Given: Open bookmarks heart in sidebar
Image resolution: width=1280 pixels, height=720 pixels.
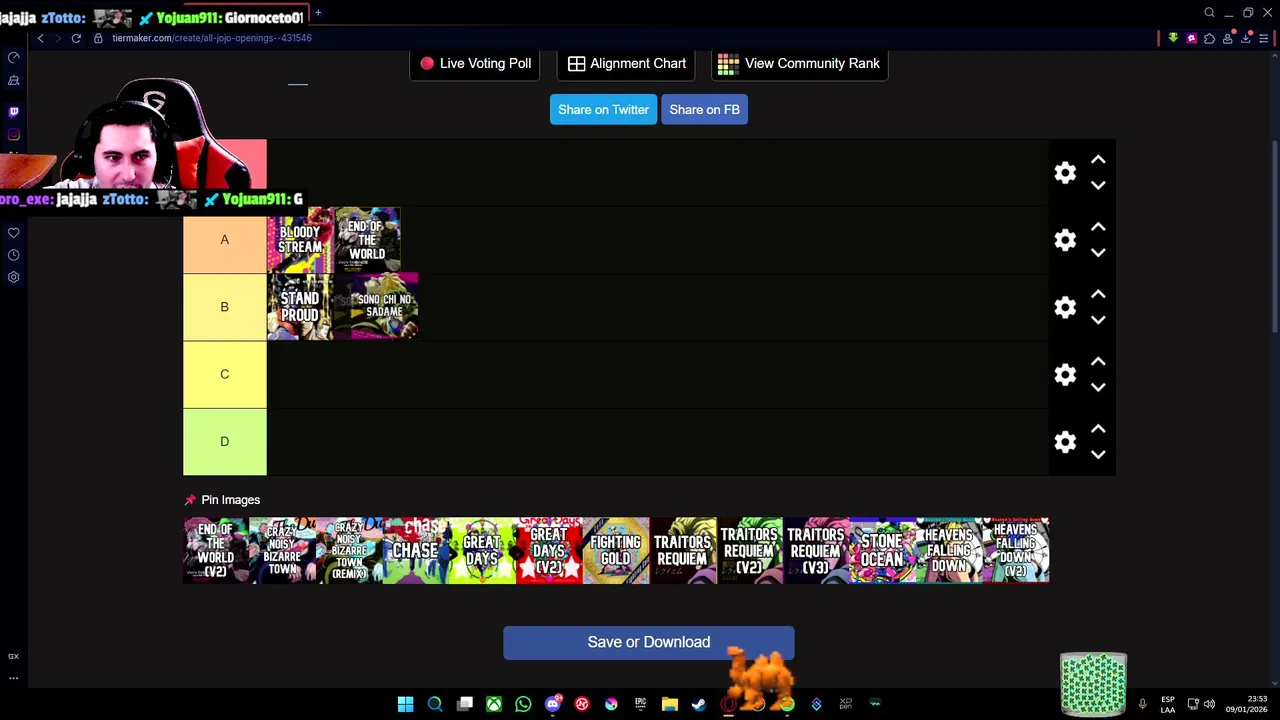Looking at the screenshot, I should 14,233.
